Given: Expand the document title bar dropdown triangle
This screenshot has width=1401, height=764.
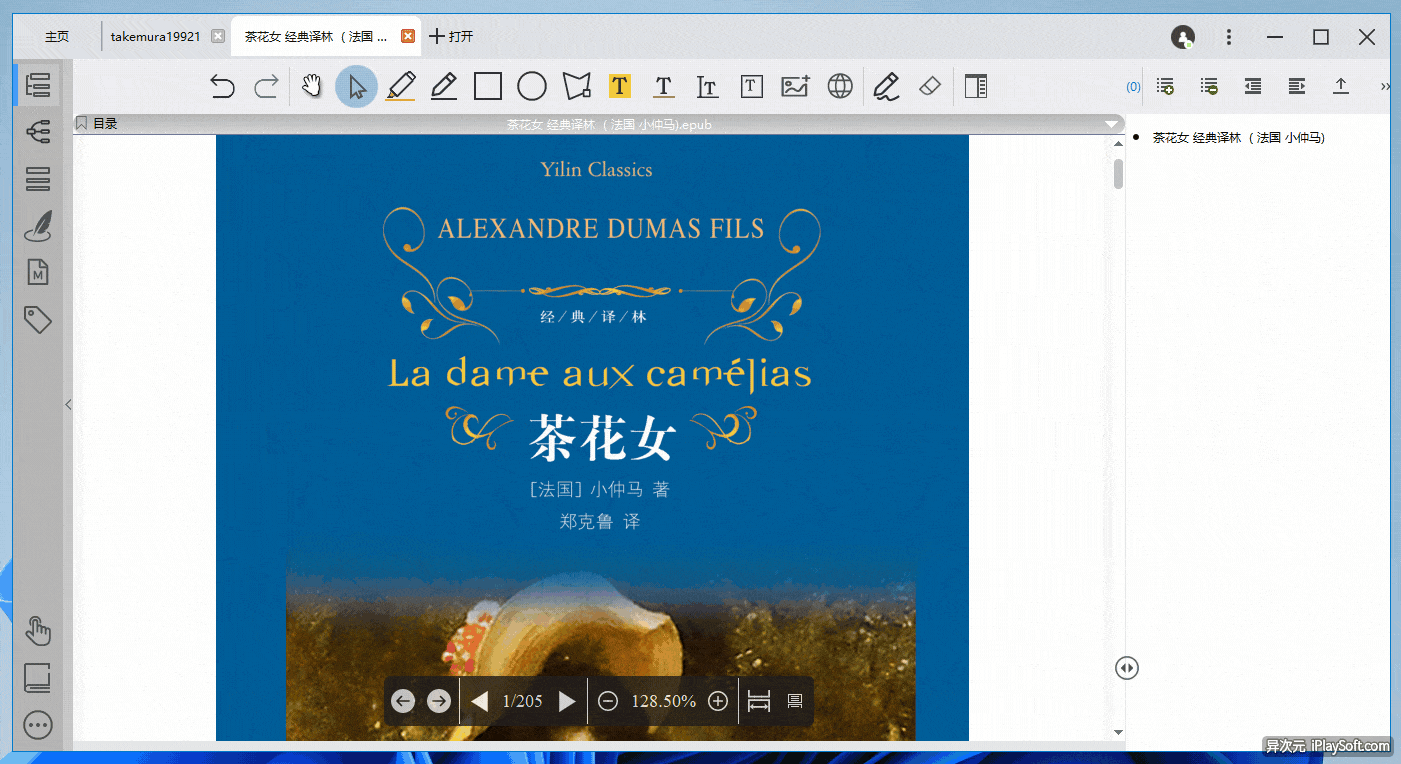Looking at the screenshot, I should (x=1111, y=124).
